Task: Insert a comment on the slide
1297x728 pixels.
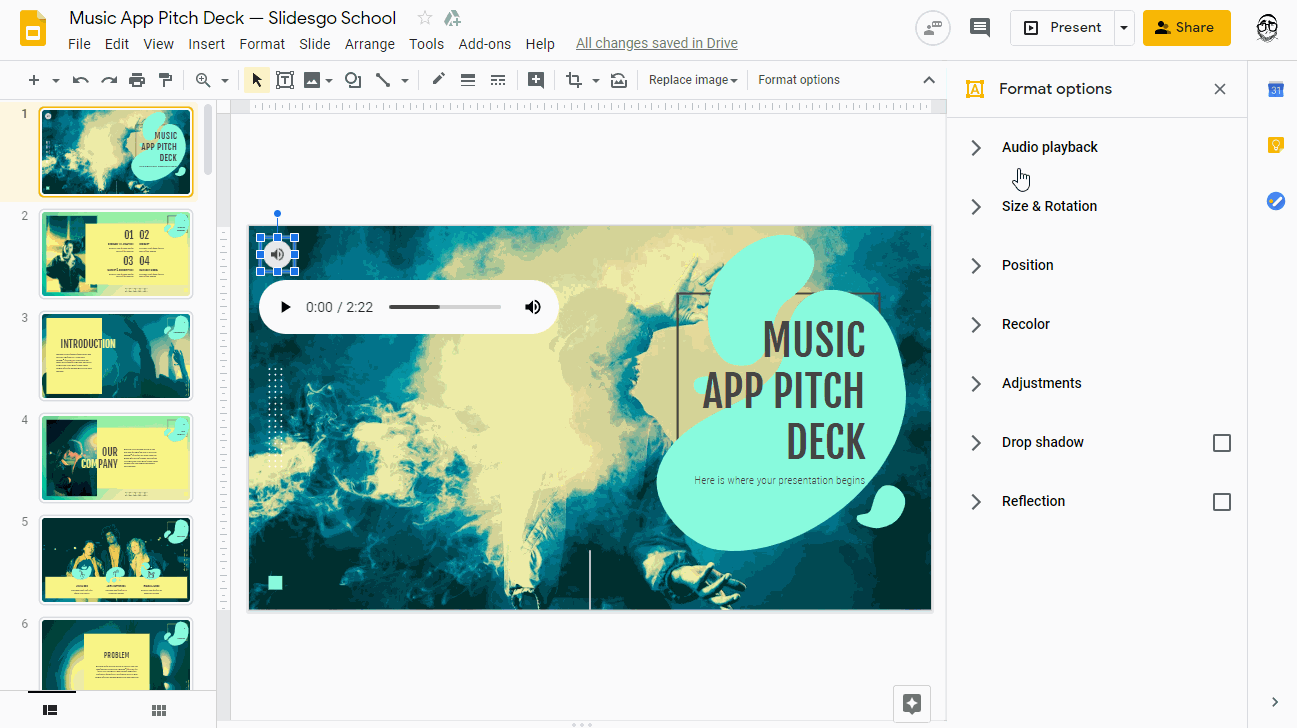Action: coord(535,79)
